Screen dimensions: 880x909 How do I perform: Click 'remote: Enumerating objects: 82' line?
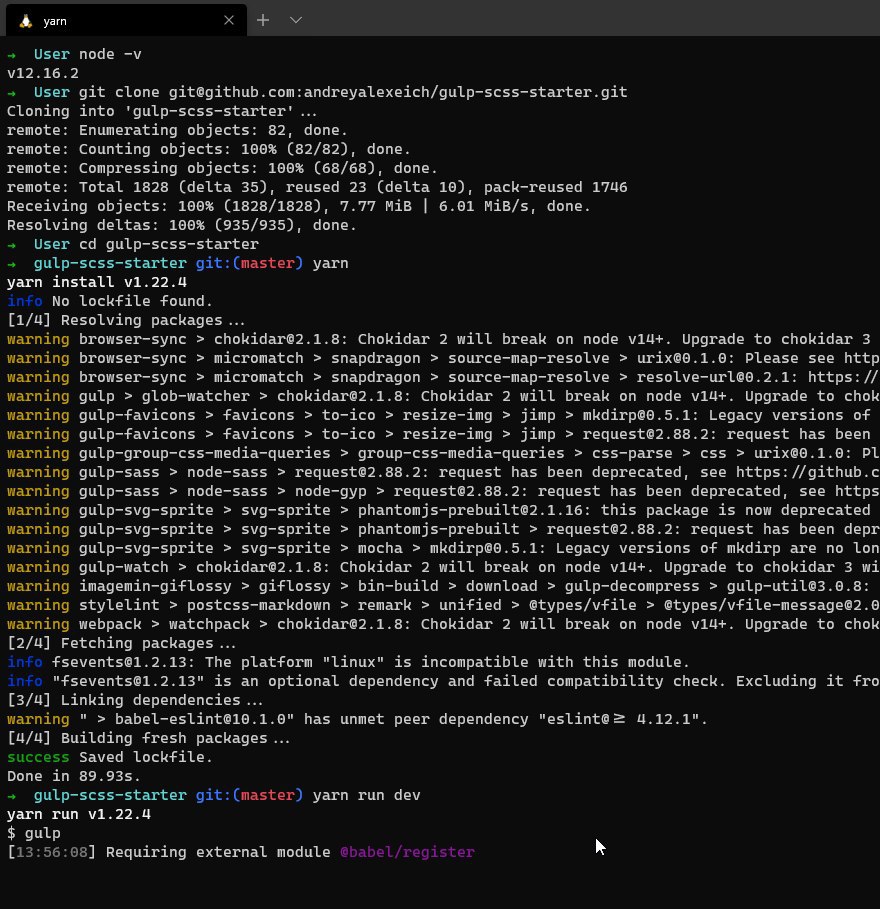click(177, 130)
